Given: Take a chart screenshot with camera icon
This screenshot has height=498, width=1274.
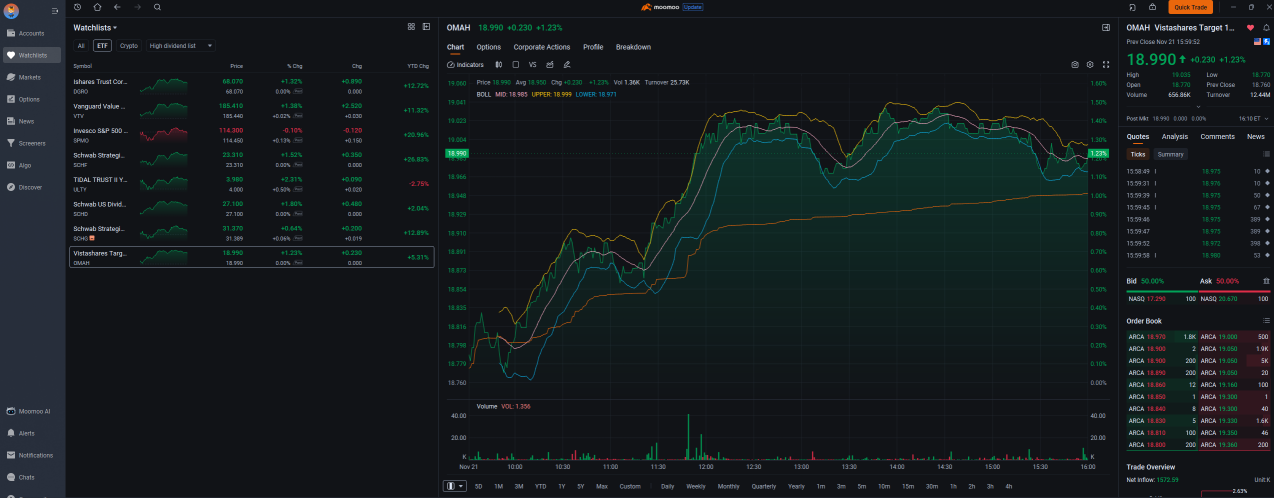Looking at the screenshot, I should coord(1075,64).
